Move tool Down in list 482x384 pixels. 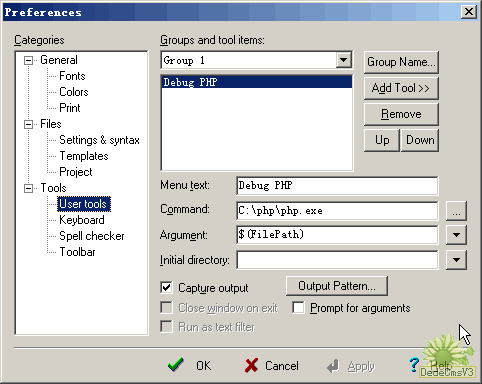pyautogui.click(x=420, y=140)
